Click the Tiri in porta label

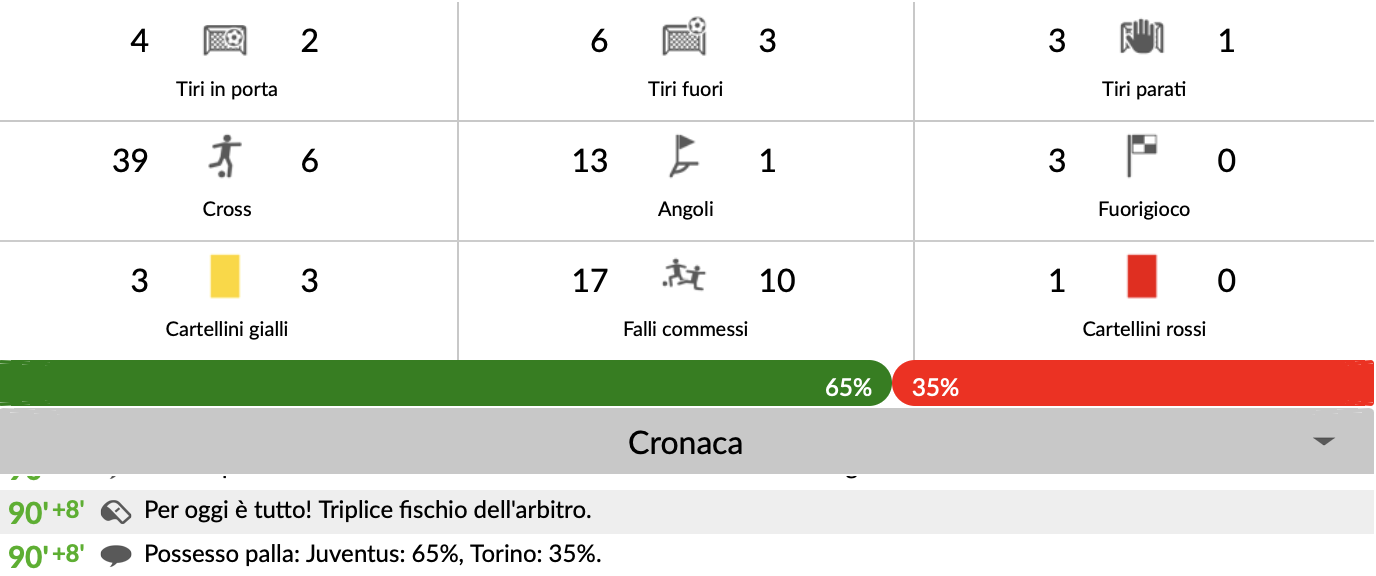click(227, 90)
